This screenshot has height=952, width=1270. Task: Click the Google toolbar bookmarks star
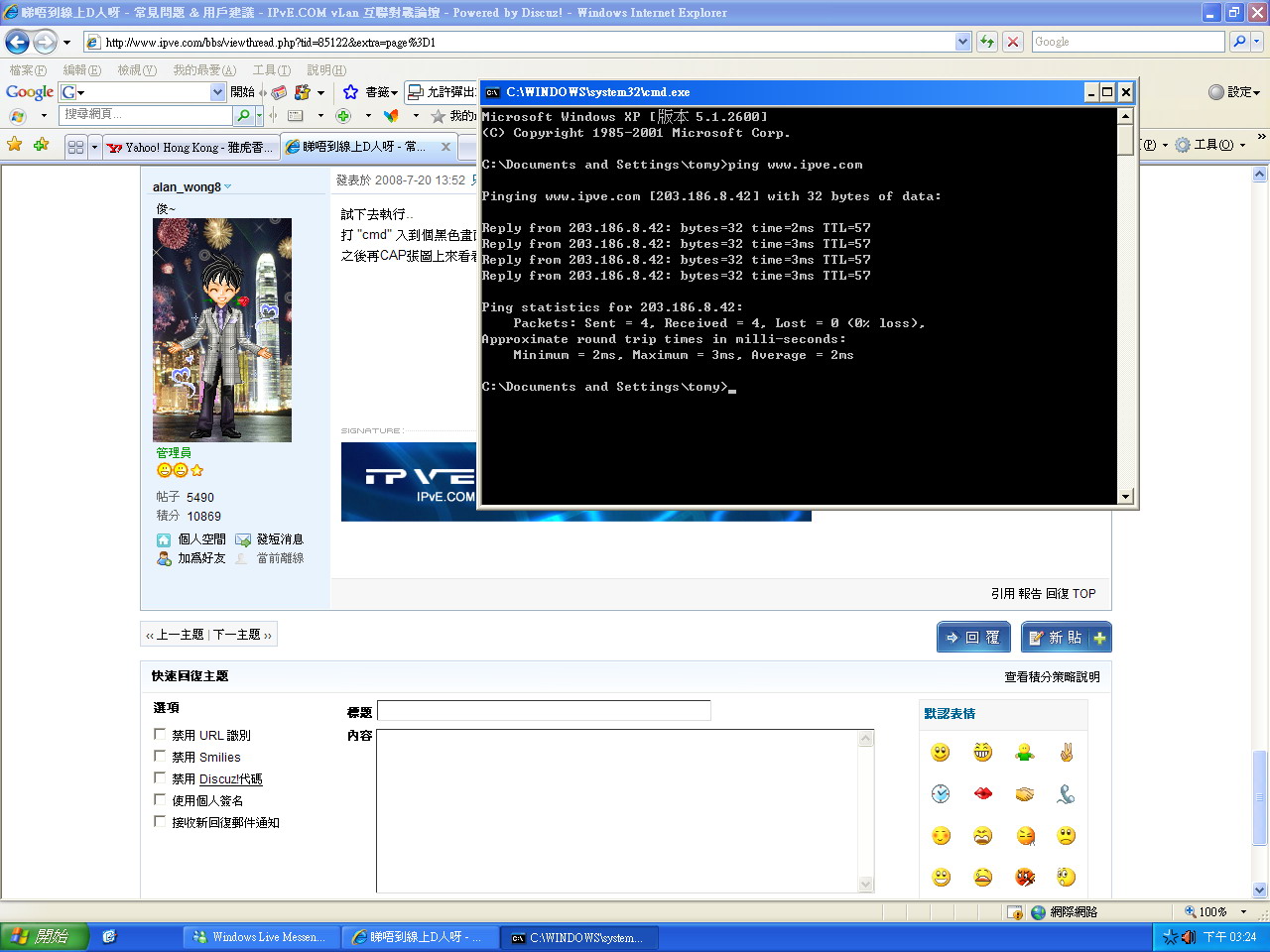coord(350,92)
